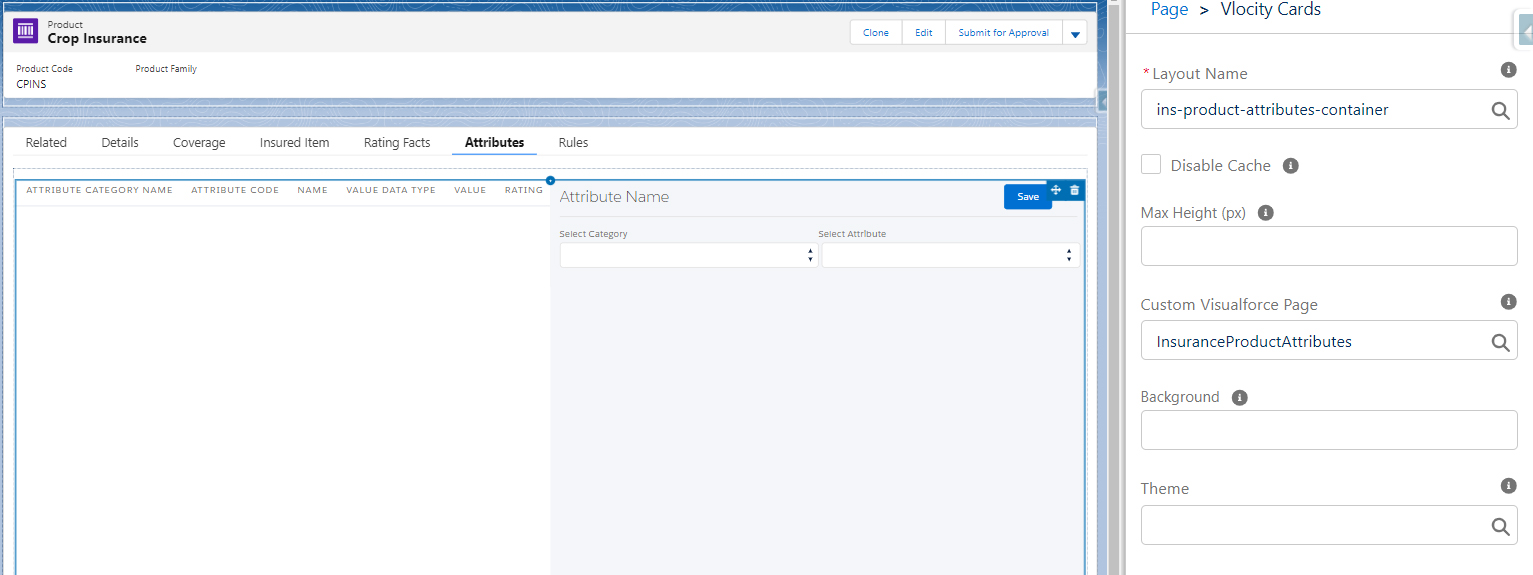
Task: Open more actions dropdown beside Submit for Approval
Action: (x=1075, y=33)
